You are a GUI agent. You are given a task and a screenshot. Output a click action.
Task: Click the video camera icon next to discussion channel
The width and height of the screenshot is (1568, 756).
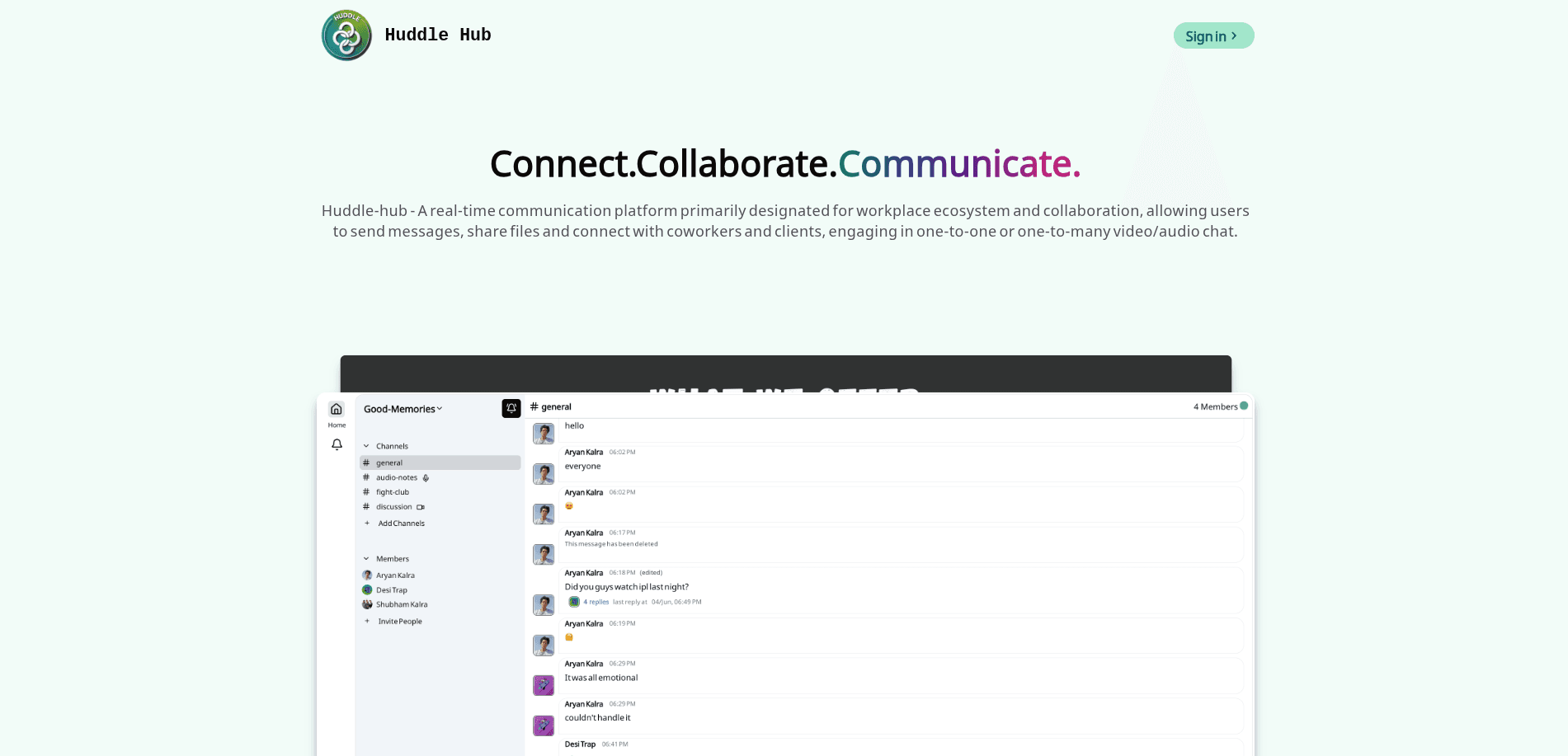(421, 506)
